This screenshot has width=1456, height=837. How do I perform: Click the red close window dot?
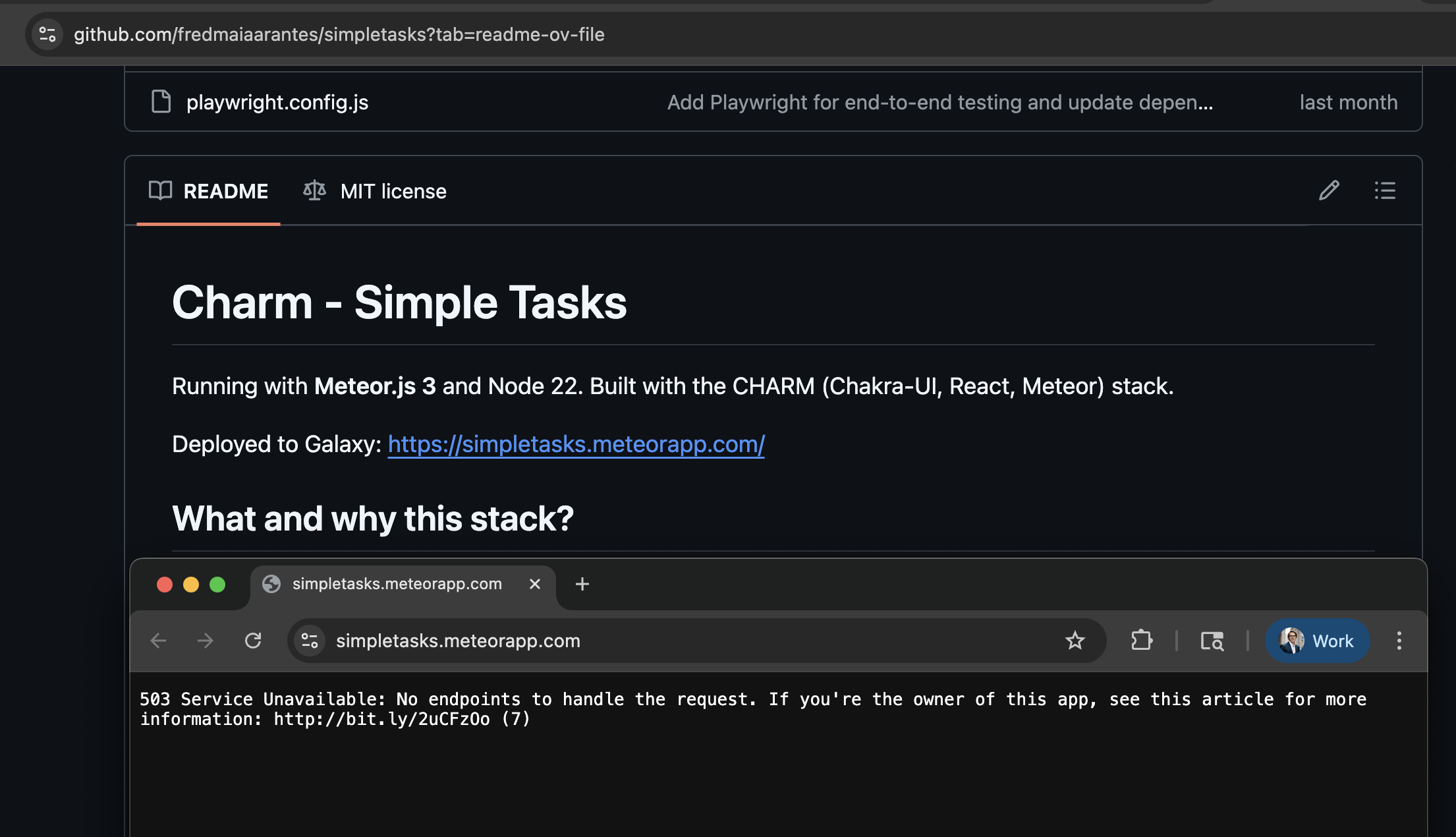[165, 585]
